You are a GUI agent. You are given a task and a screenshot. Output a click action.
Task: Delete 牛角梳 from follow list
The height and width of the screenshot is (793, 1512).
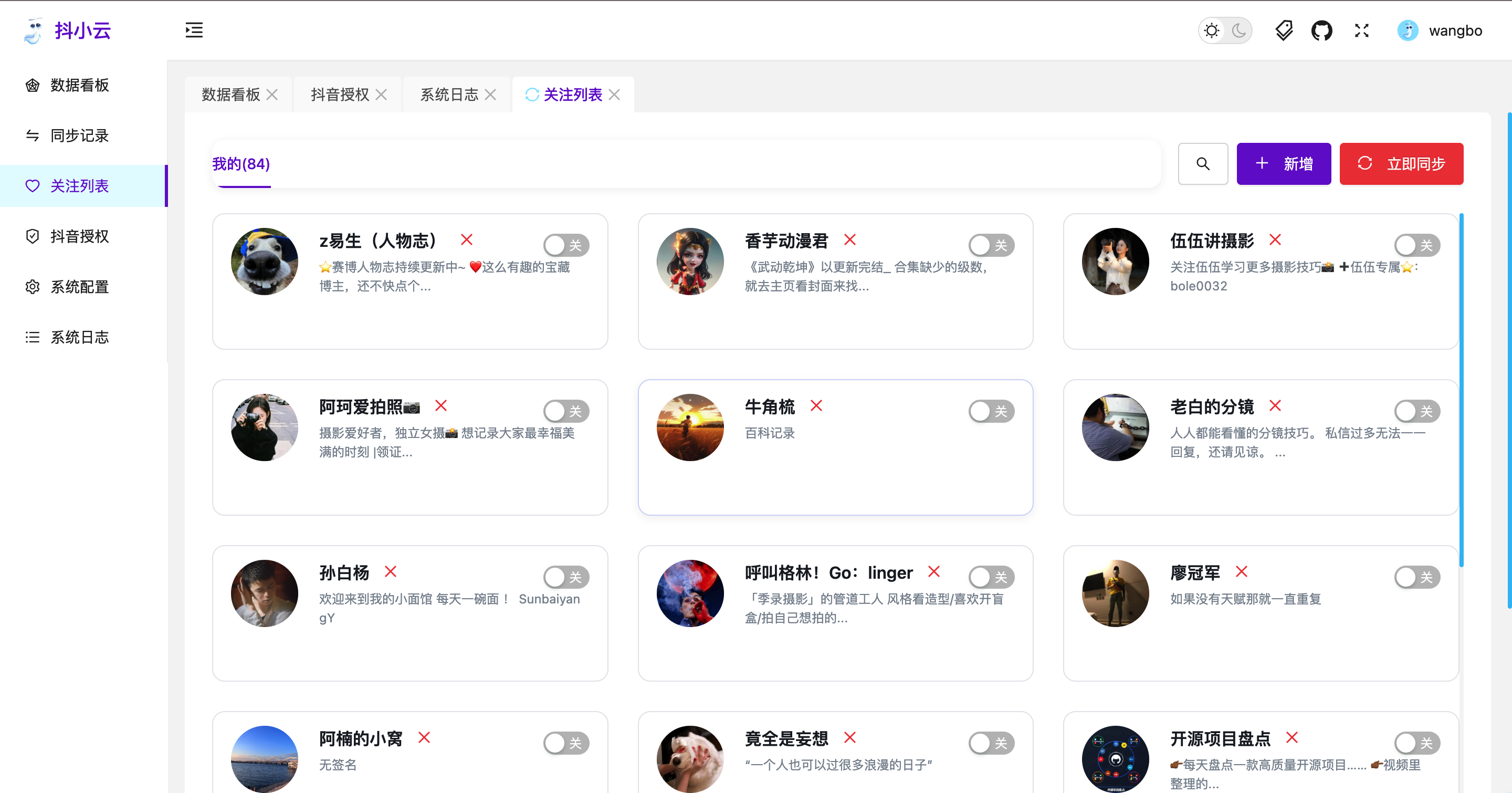816,405
